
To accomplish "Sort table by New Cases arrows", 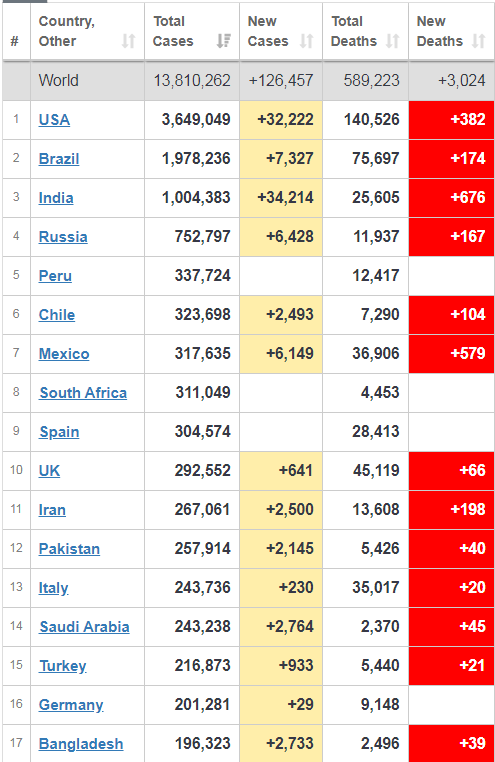I will click(x=307, y=41).
